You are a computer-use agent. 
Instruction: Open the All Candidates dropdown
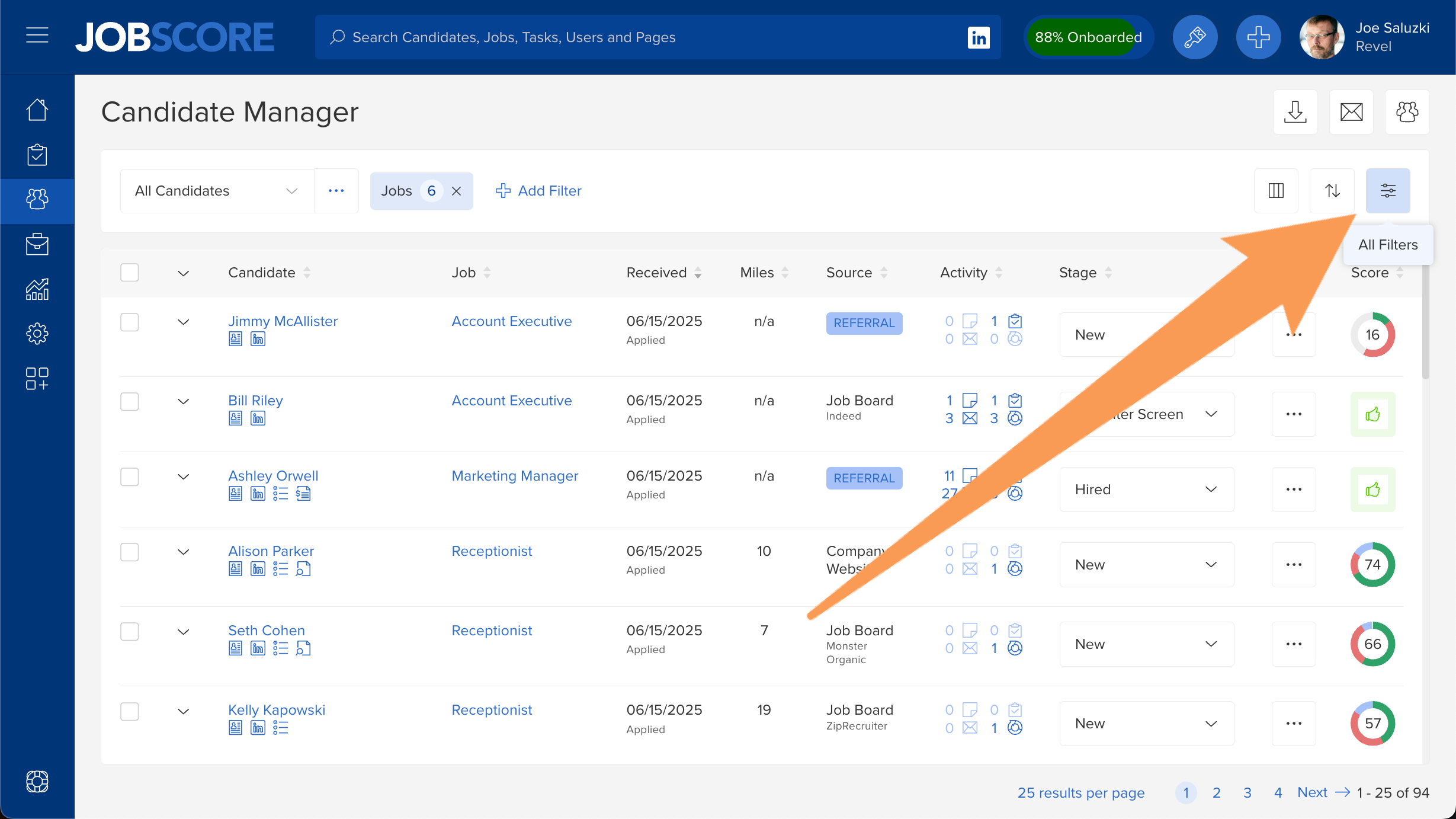(217, 191)
